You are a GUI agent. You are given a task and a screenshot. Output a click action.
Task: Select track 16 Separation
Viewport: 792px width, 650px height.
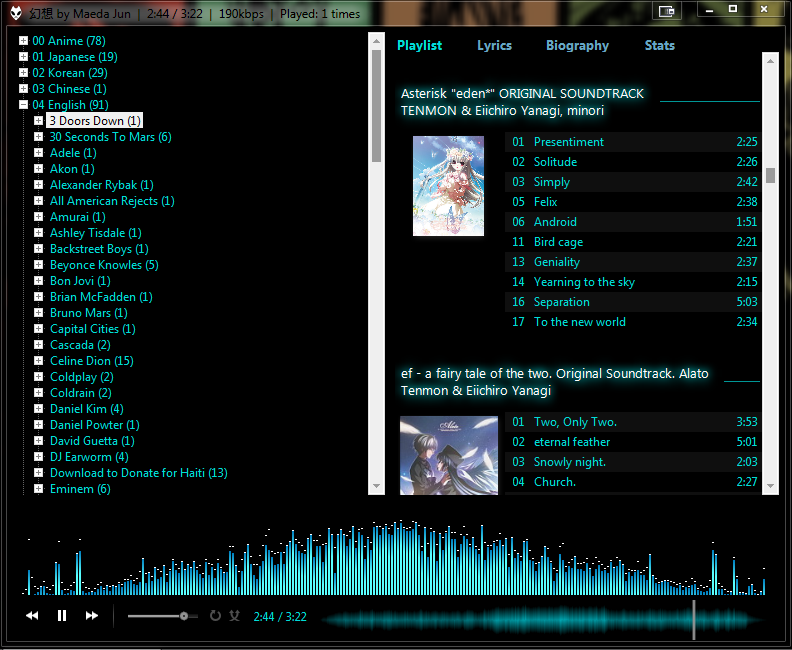[633, 302]
